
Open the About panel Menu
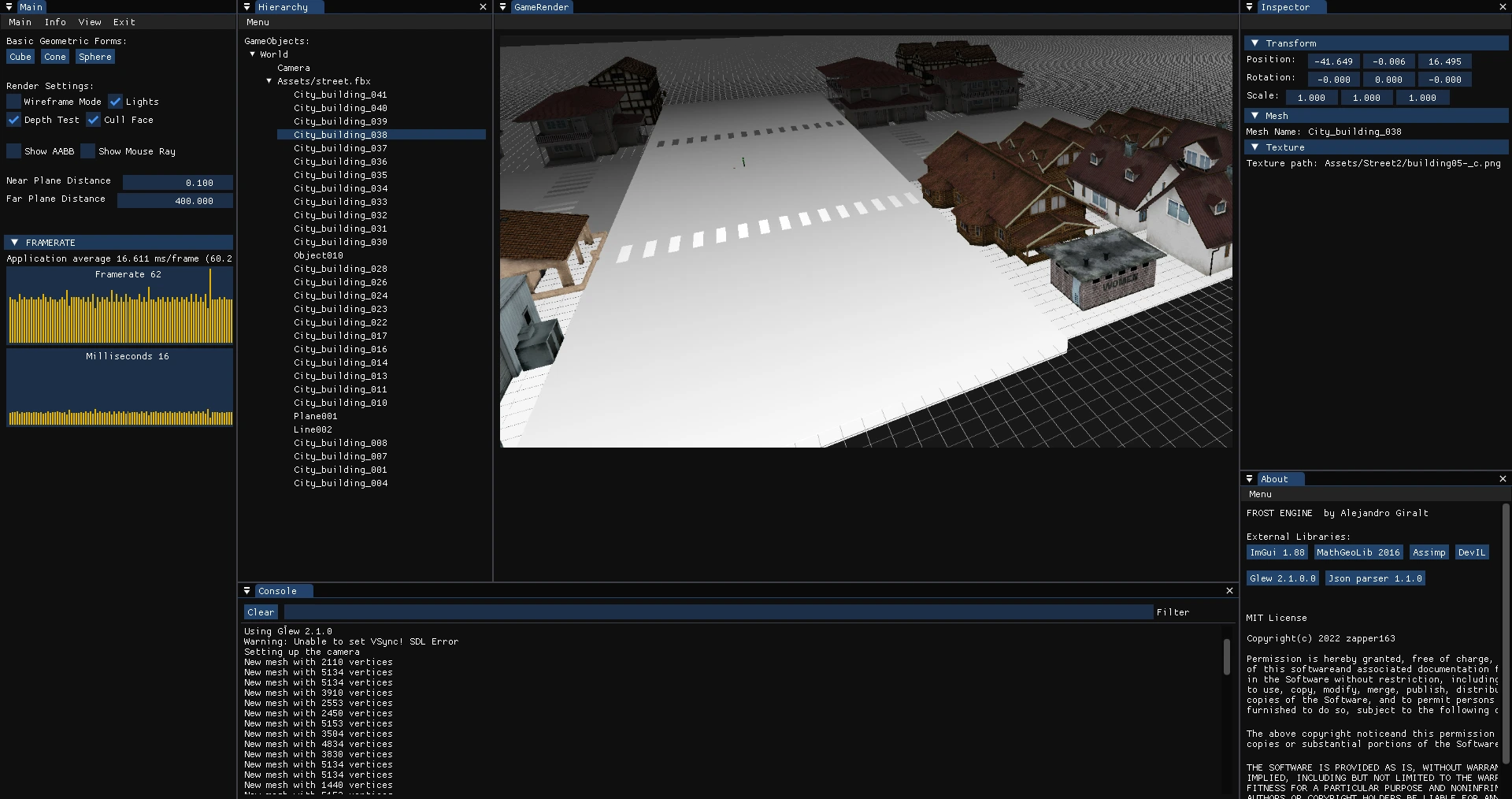1260,494
